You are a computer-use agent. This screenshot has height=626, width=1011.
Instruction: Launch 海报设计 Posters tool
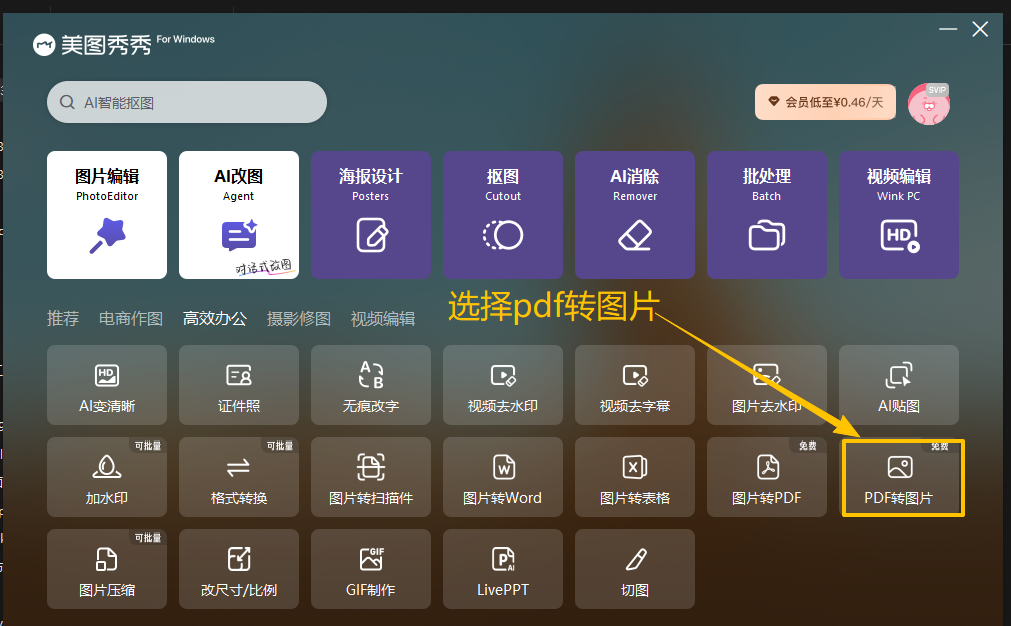pyautogui.click(x=371, y=215)
